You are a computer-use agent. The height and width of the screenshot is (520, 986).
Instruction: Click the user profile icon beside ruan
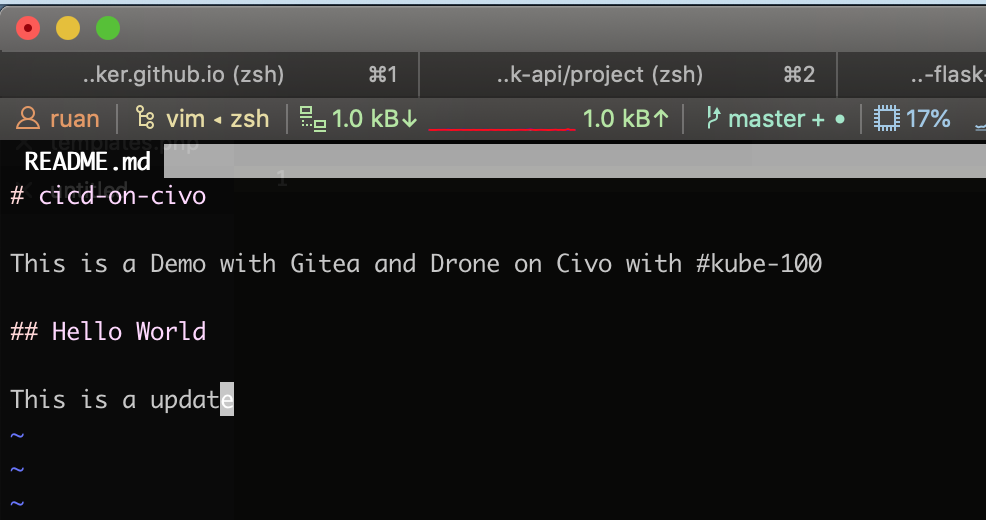[x=28, y=118]
